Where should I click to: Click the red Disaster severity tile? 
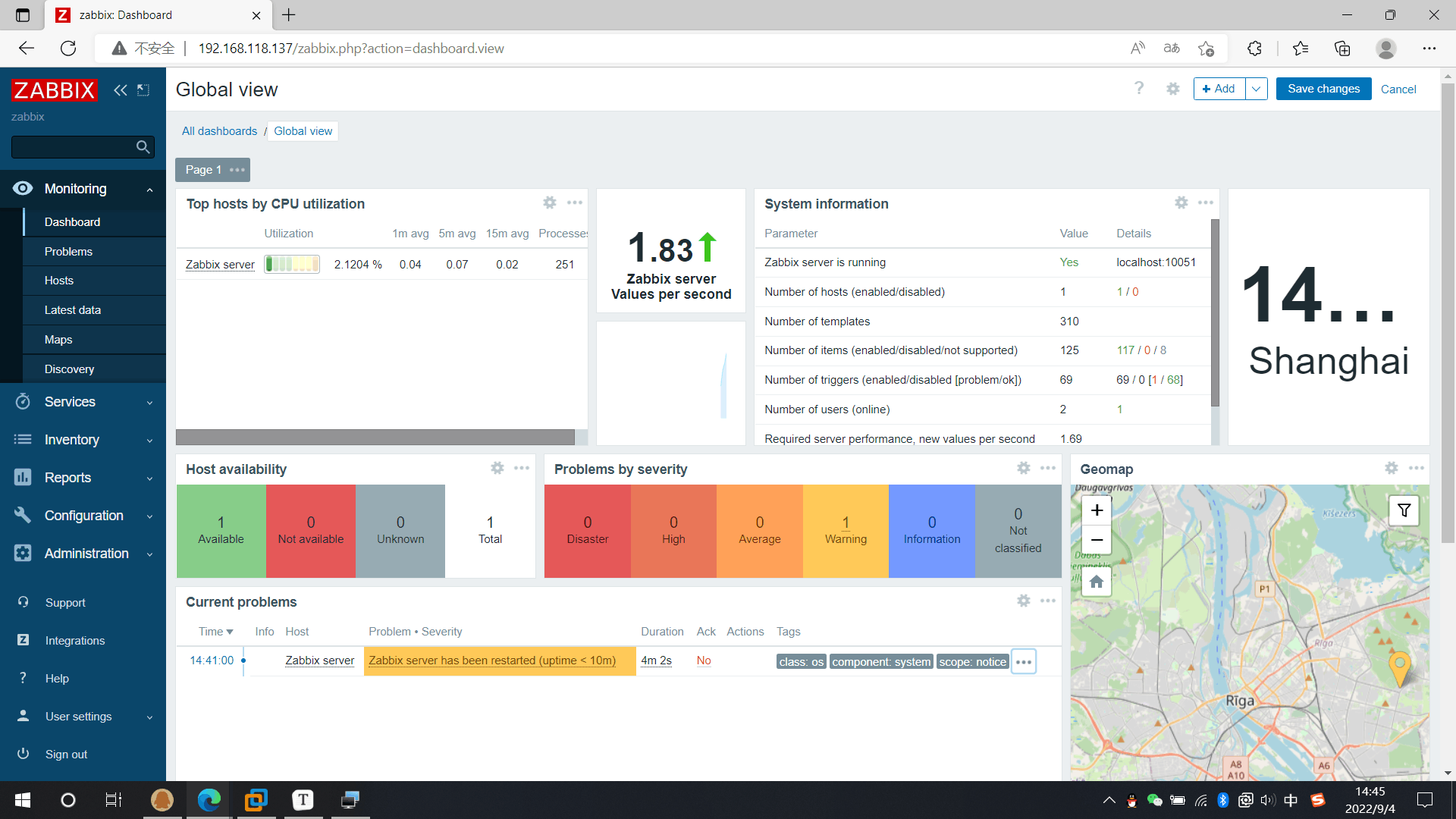(x=588, y=531)
